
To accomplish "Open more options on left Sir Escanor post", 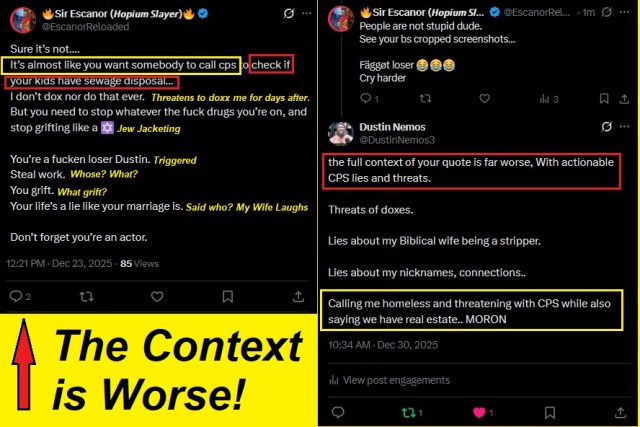I will click(x=307, y=13).
